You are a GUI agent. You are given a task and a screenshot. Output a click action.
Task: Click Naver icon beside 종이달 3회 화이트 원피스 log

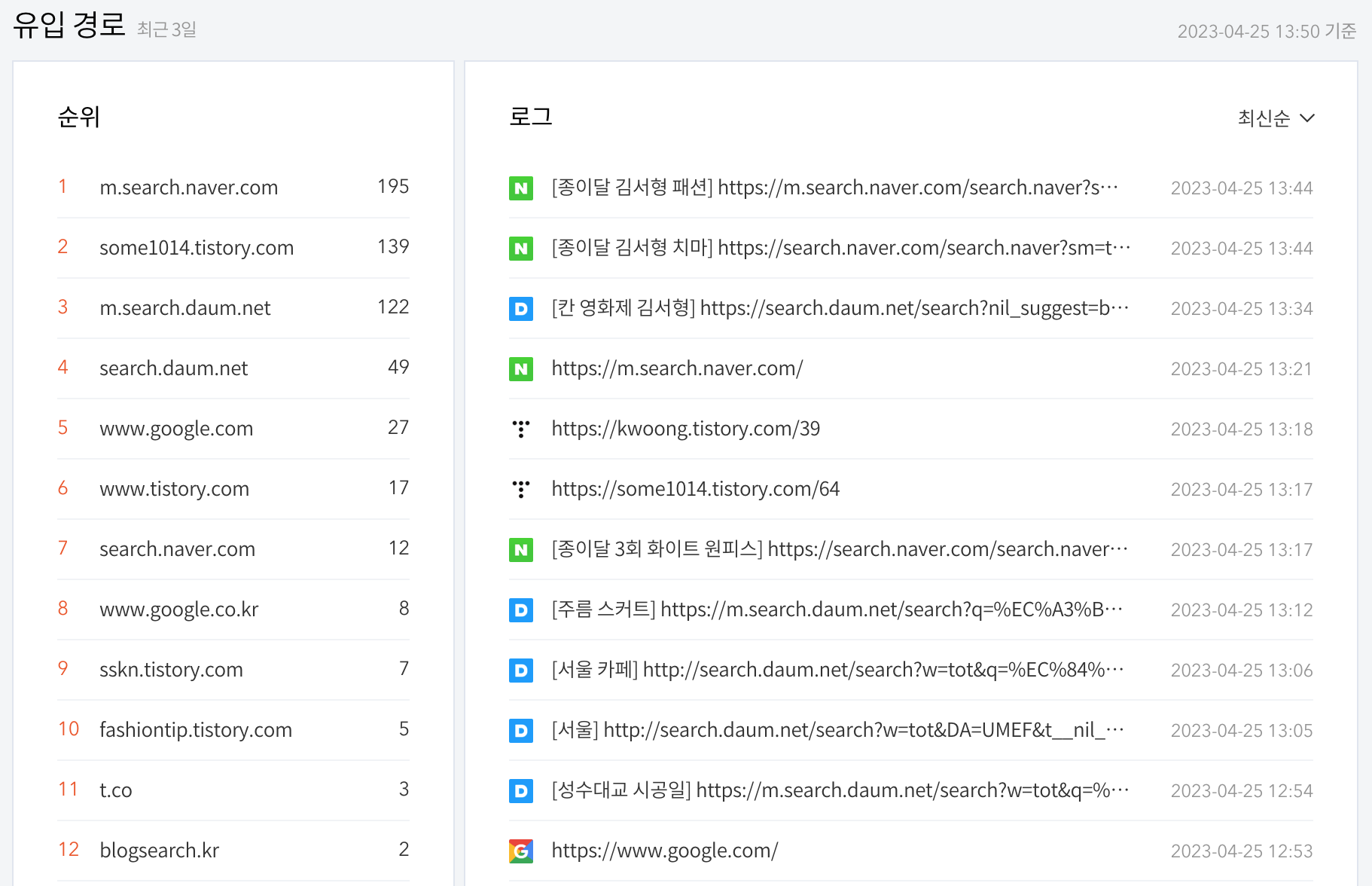click(521, 549)
